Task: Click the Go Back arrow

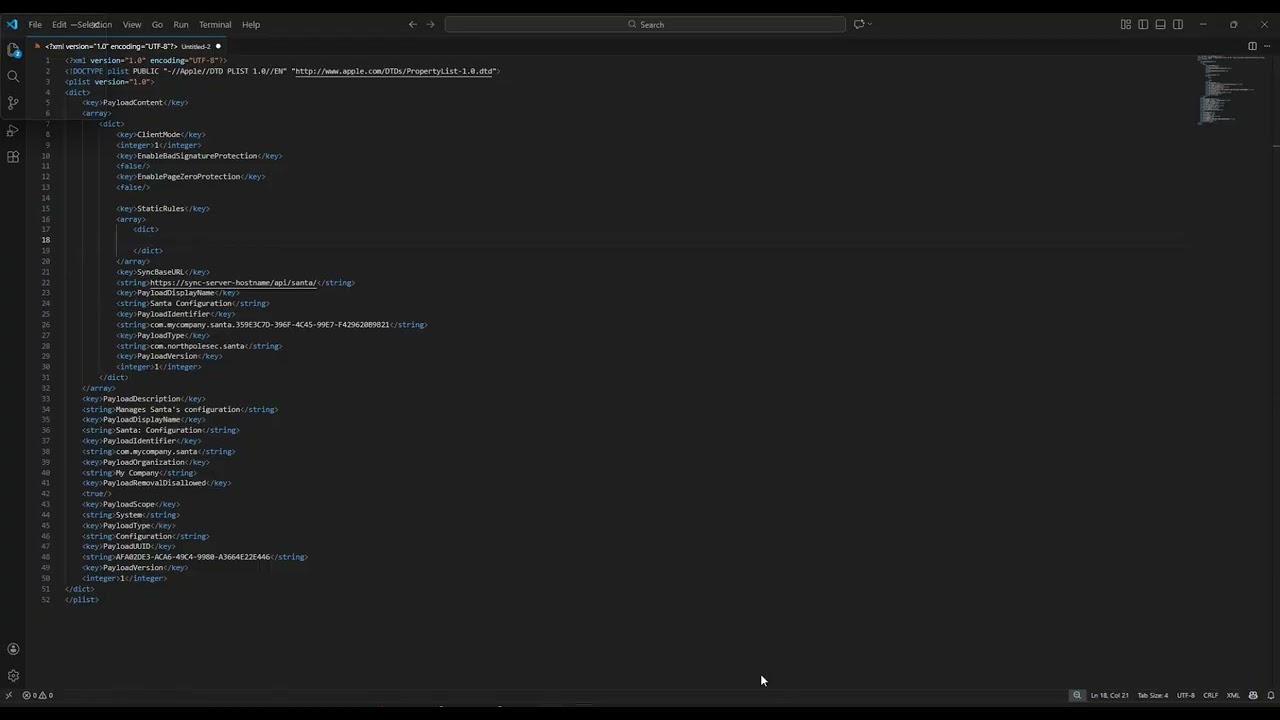Action: [412, 24]
